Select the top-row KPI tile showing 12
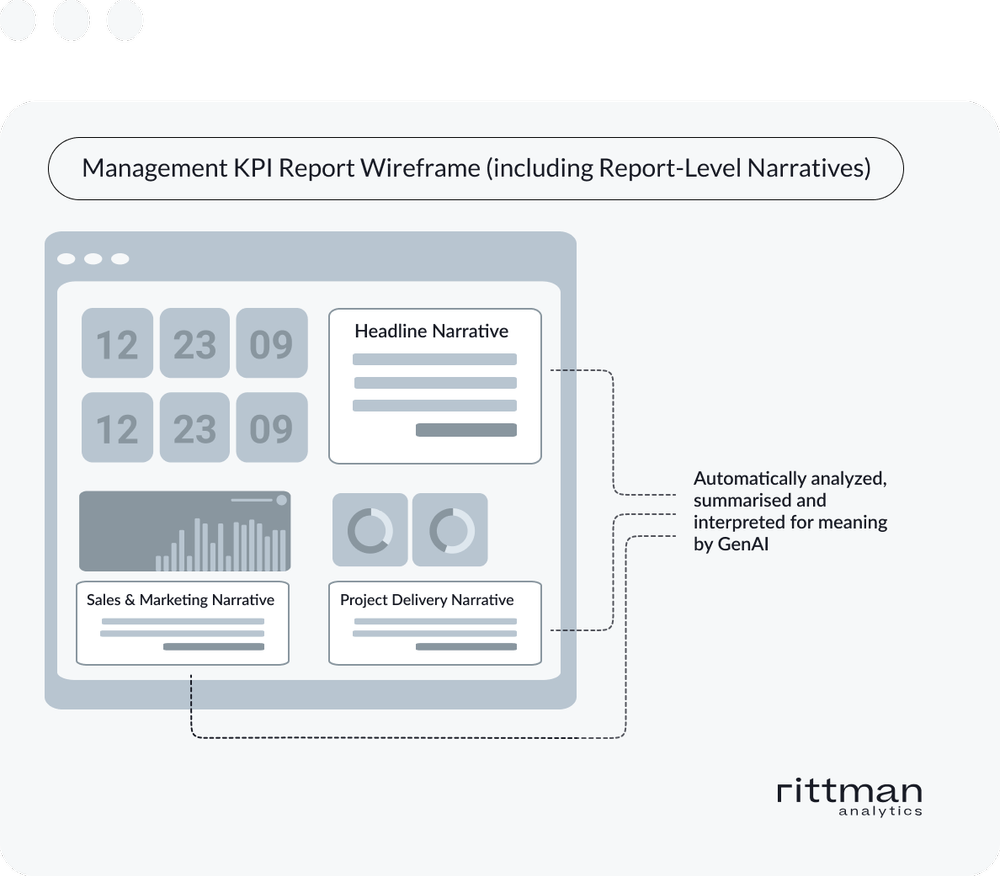1000x876 pixels. pos(117,343)
